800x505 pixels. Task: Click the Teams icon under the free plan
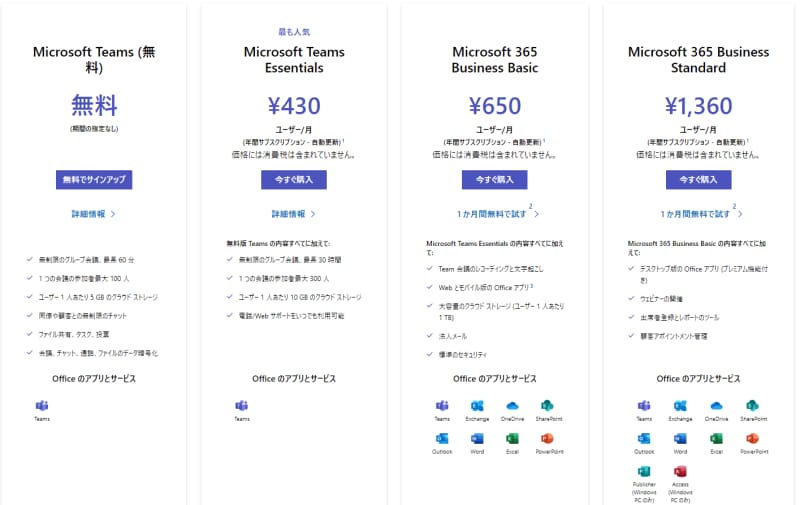click(x=42, y=405)
